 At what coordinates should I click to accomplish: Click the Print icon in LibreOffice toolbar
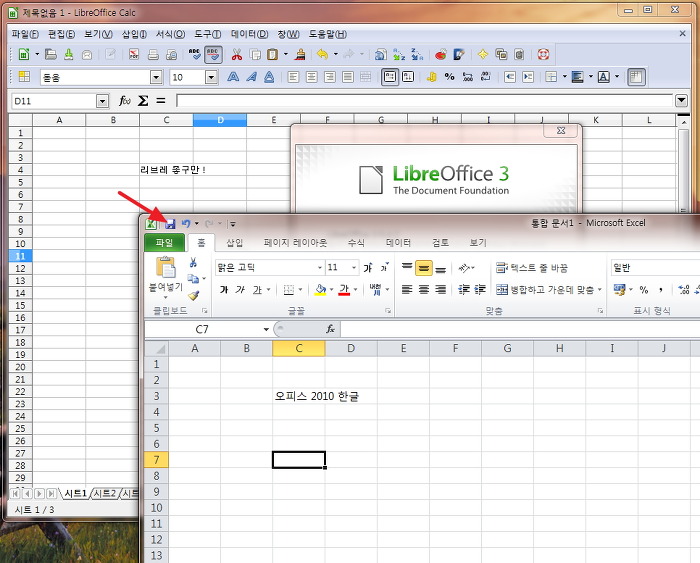click(x=153, y=54)
